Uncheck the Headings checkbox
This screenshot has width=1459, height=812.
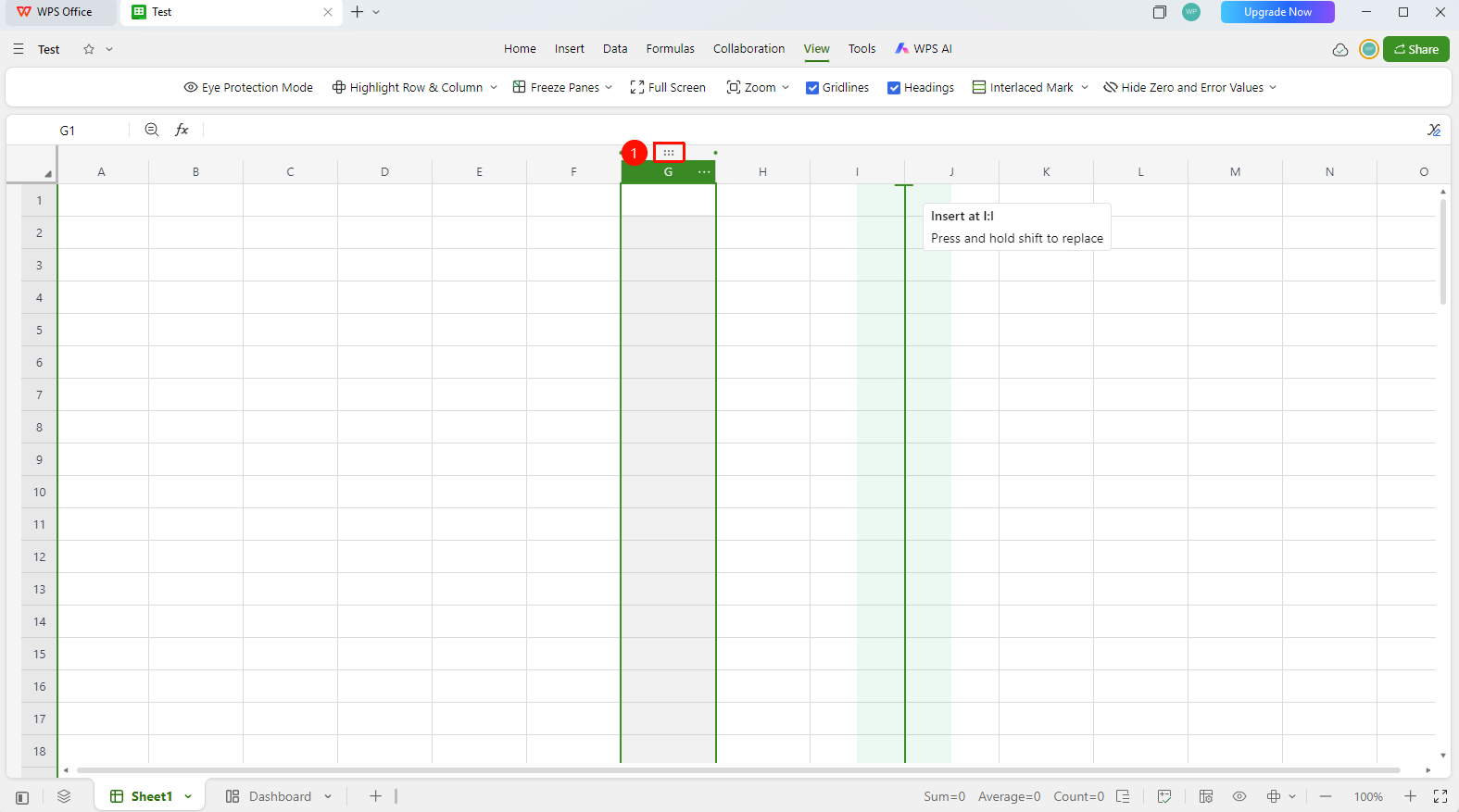[x=894, y=88]
